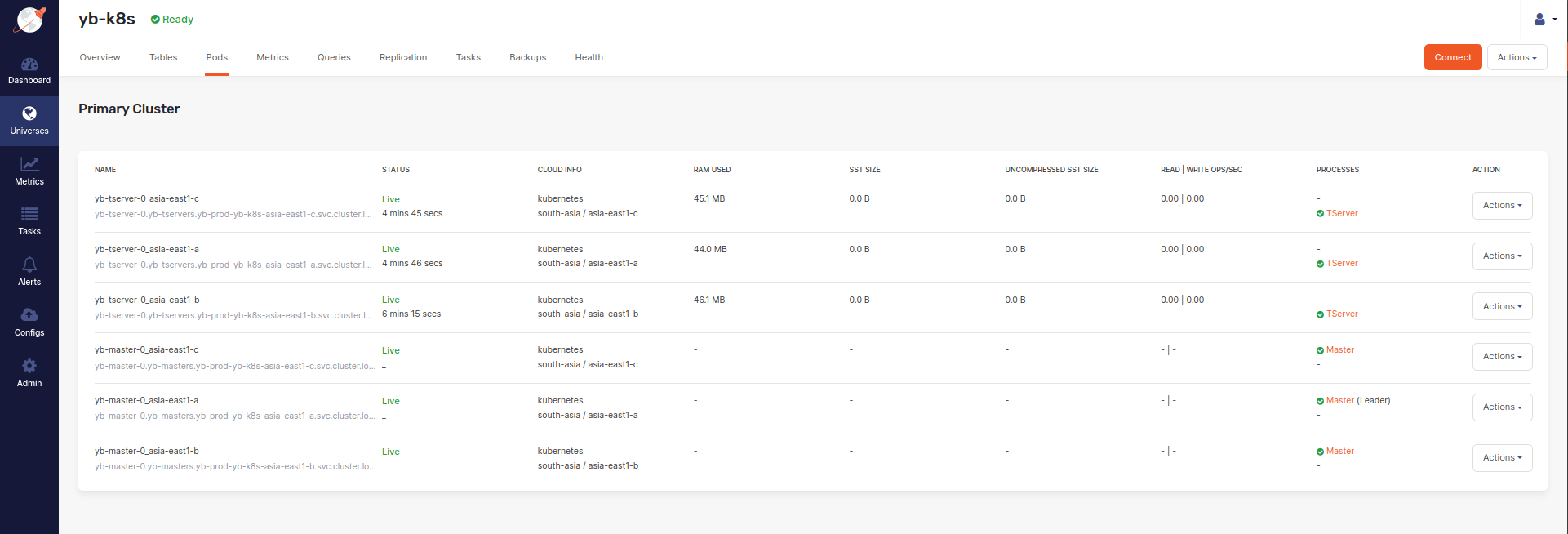Open the Admin gear icon
This screenshot has width=1568, height=534.
pos(29,366)
